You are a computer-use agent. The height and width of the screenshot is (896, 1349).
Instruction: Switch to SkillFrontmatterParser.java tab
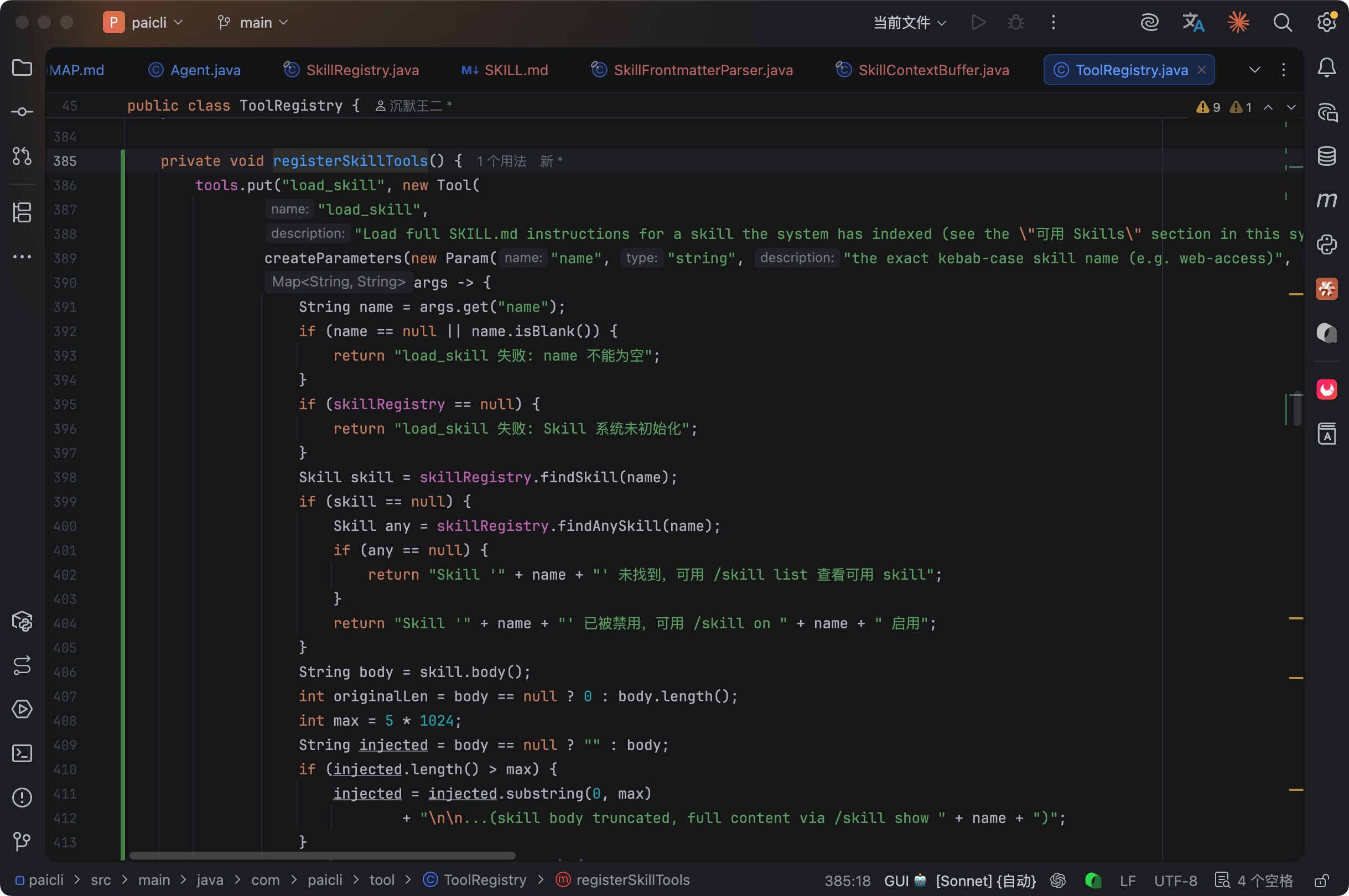[x=692, y=70]
